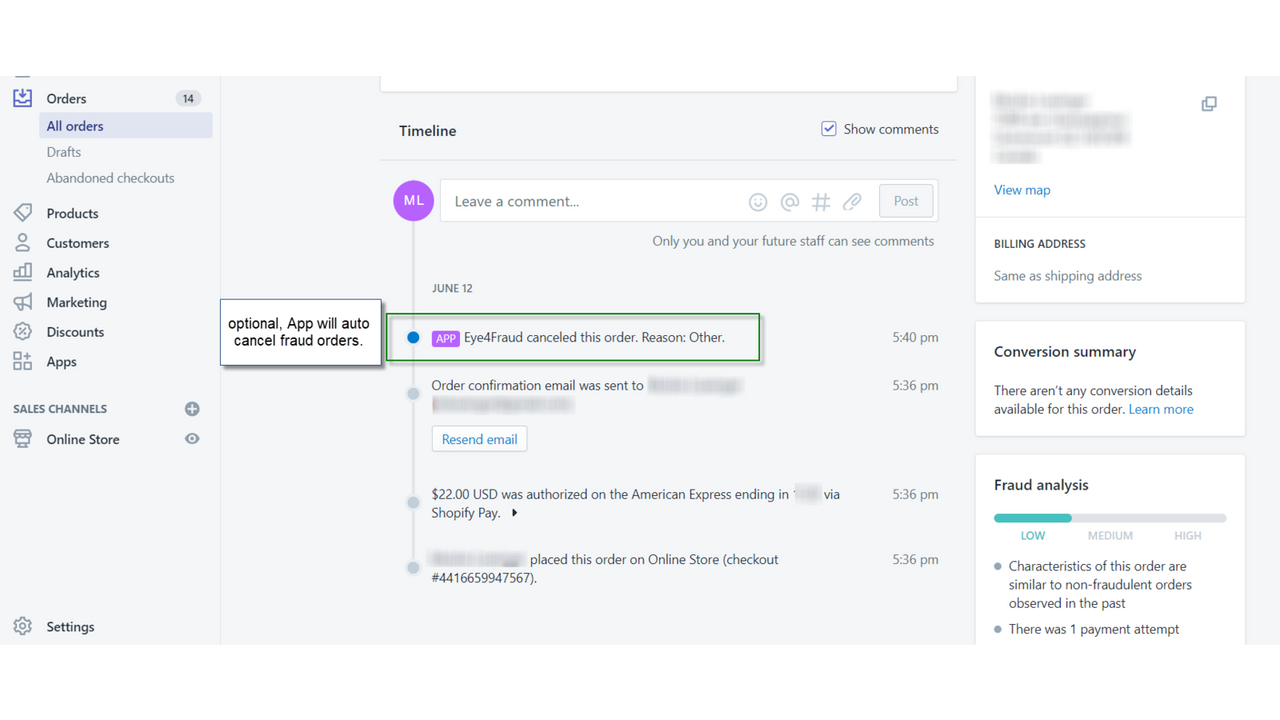Click the Post comment button
Image resolution: width=1280 pixels, height=720 pixels.
[x=906, y=201]
